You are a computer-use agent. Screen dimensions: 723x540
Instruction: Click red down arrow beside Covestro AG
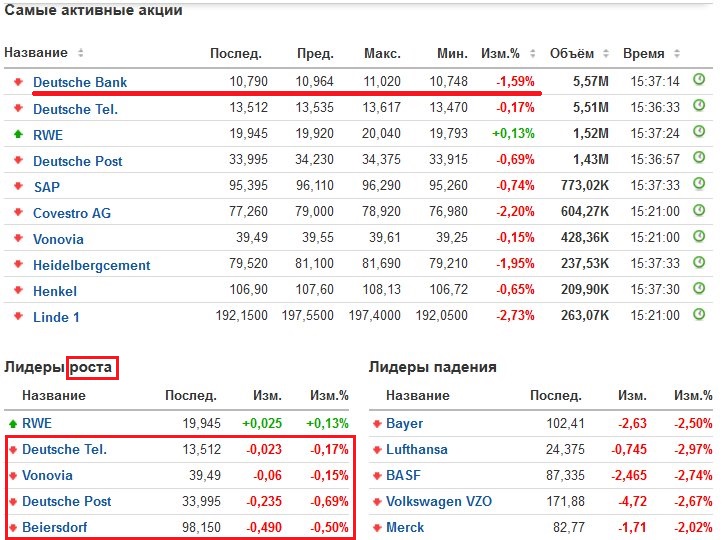coord(17,213)
